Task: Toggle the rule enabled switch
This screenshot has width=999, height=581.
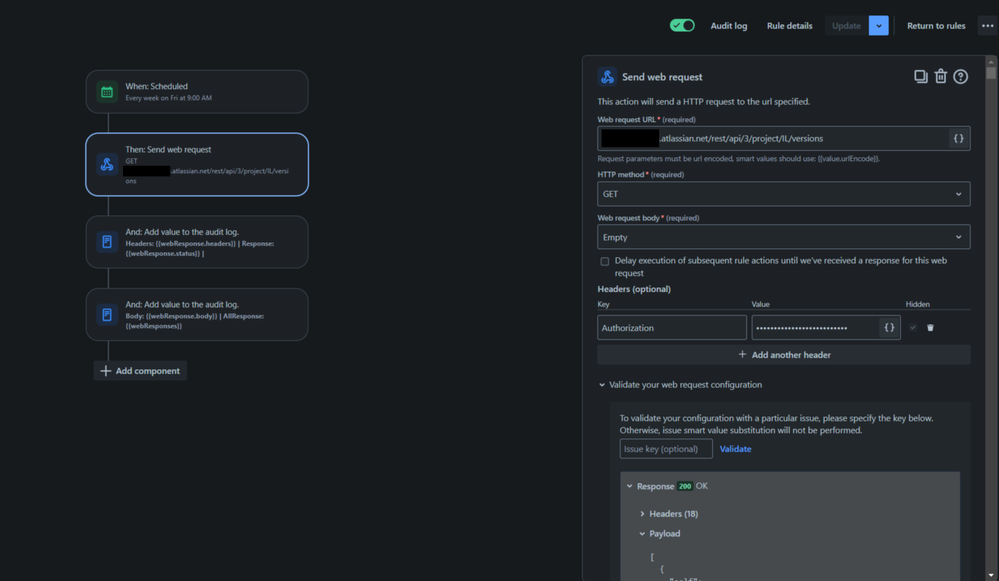Action: (682, 25)
